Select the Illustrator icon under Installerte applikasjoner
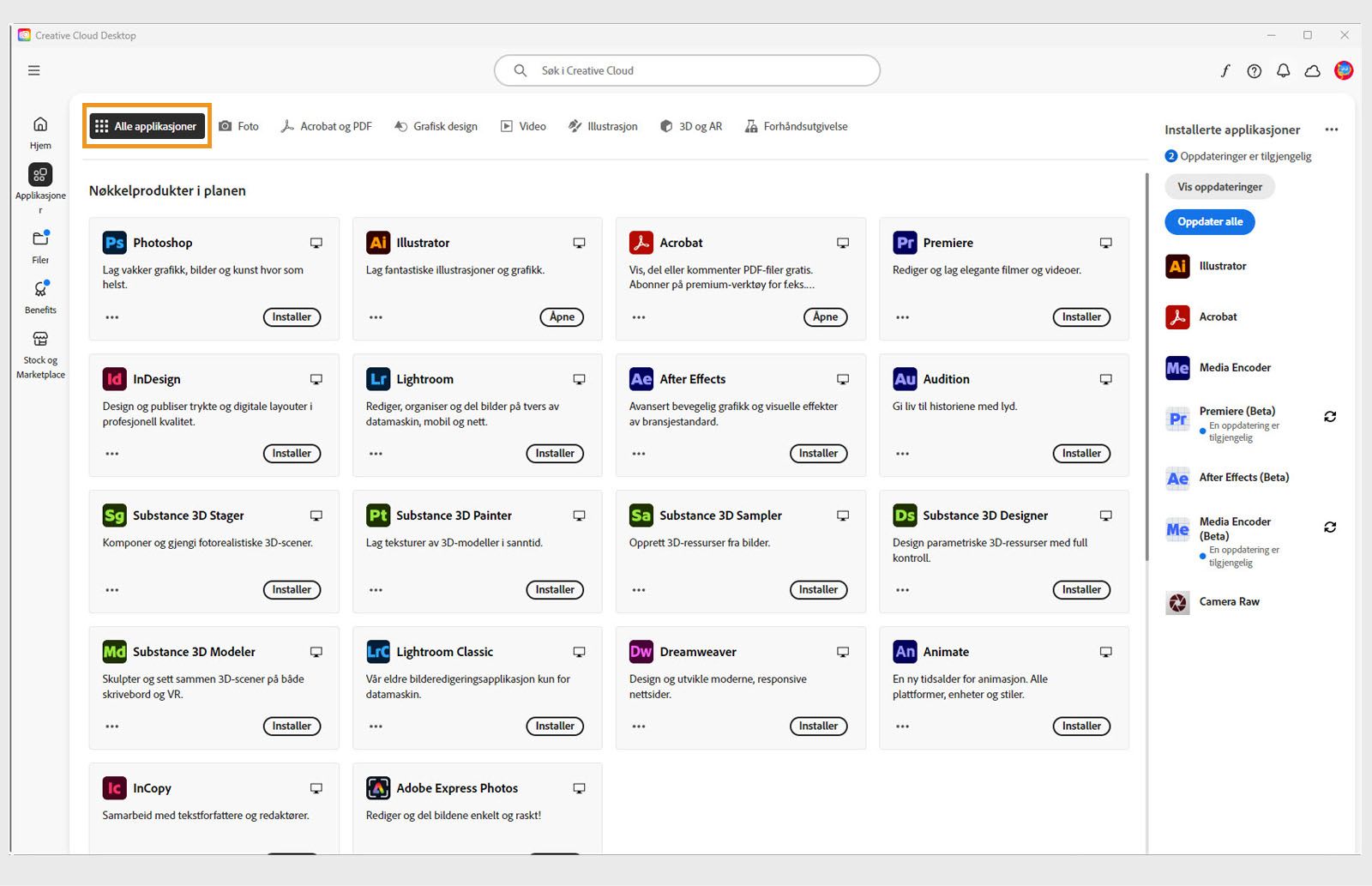 (x=1176, y=266)
